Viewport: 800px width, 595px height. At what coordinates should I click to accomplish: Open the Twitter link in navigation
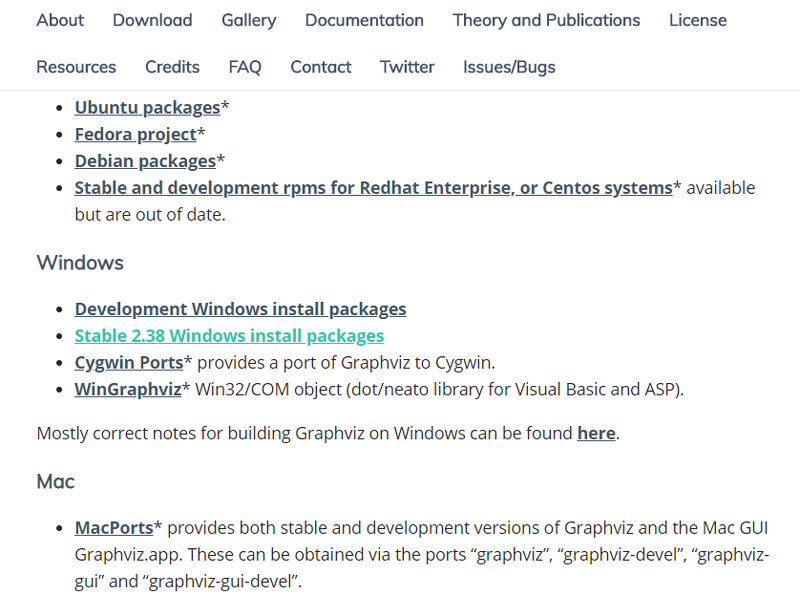point(407,67)
